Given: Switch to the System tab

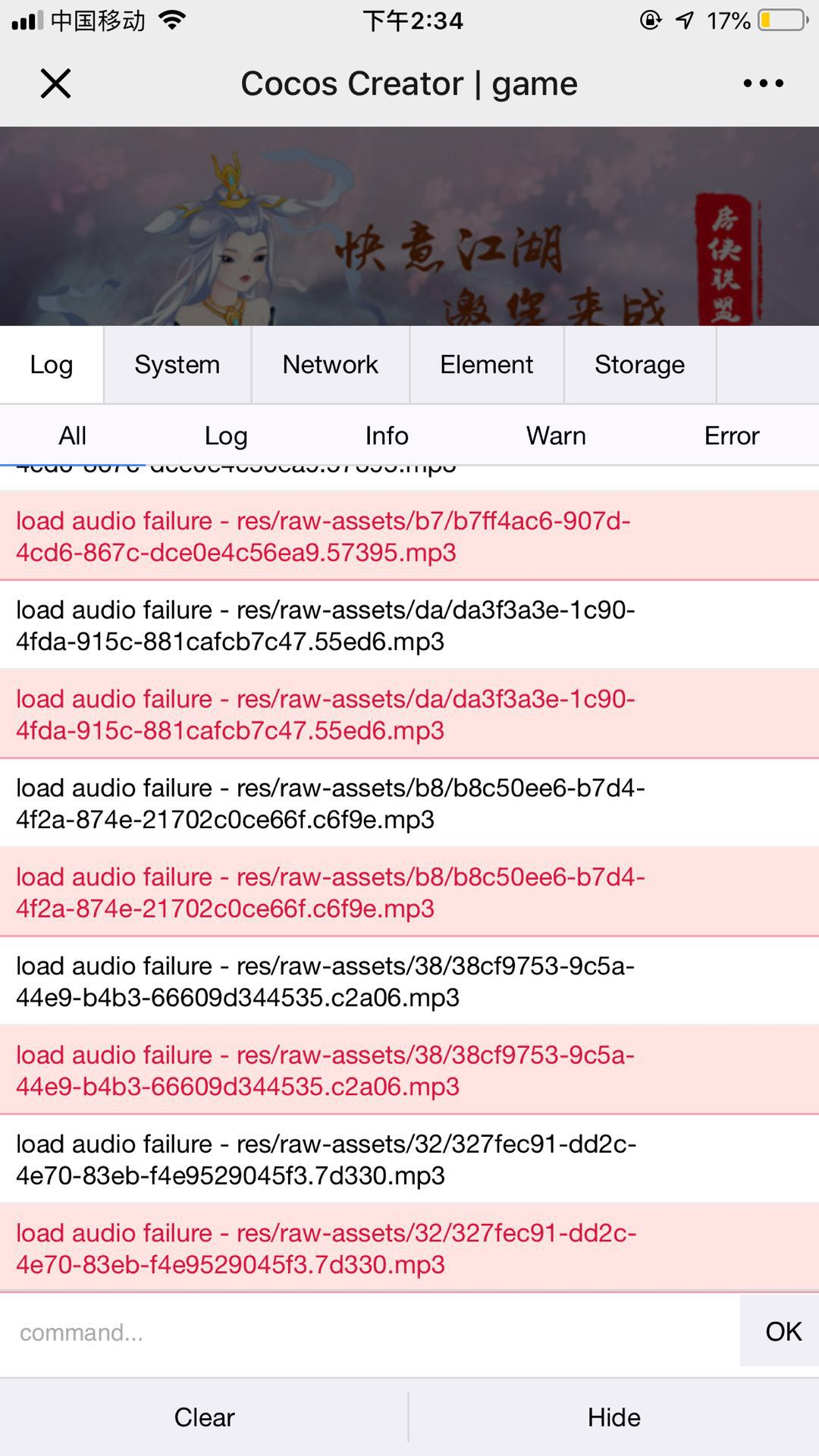Looking at the screenshot, I should (177, 365).
